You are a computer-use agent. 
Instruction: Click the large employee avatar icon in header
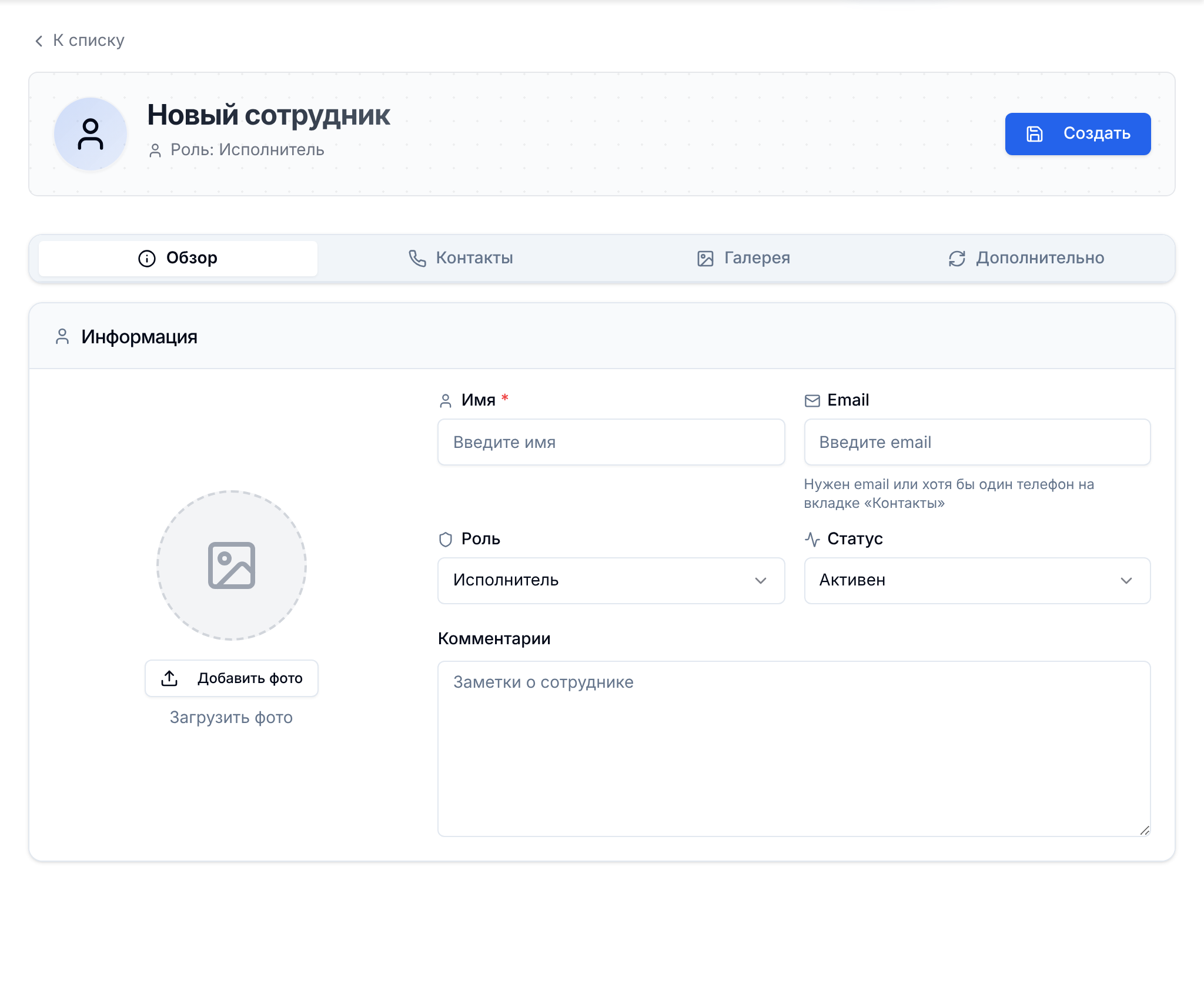point(91,134)
